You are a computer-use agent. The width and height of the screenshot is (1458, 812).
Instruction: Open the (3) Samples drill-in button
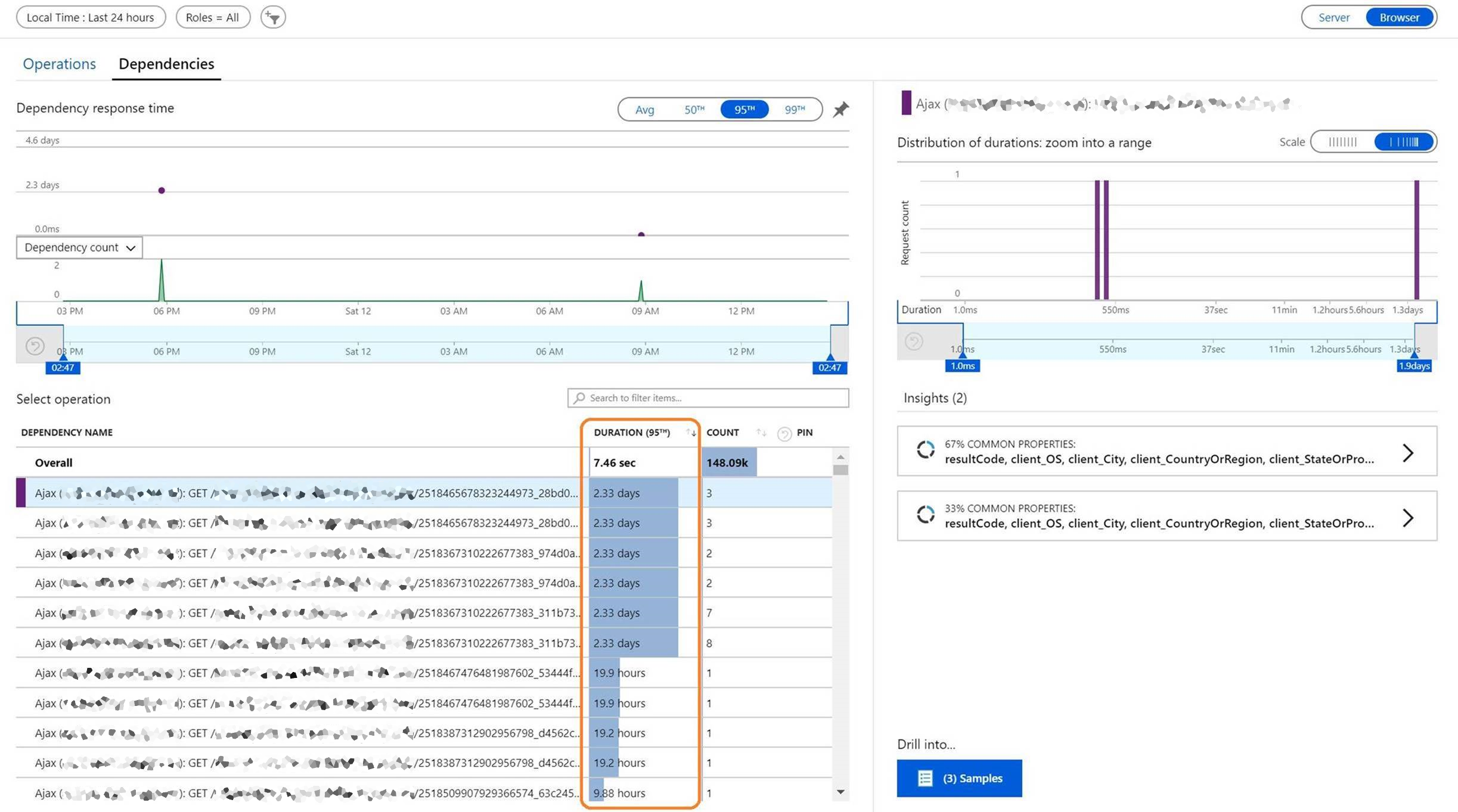coord(959,778)
